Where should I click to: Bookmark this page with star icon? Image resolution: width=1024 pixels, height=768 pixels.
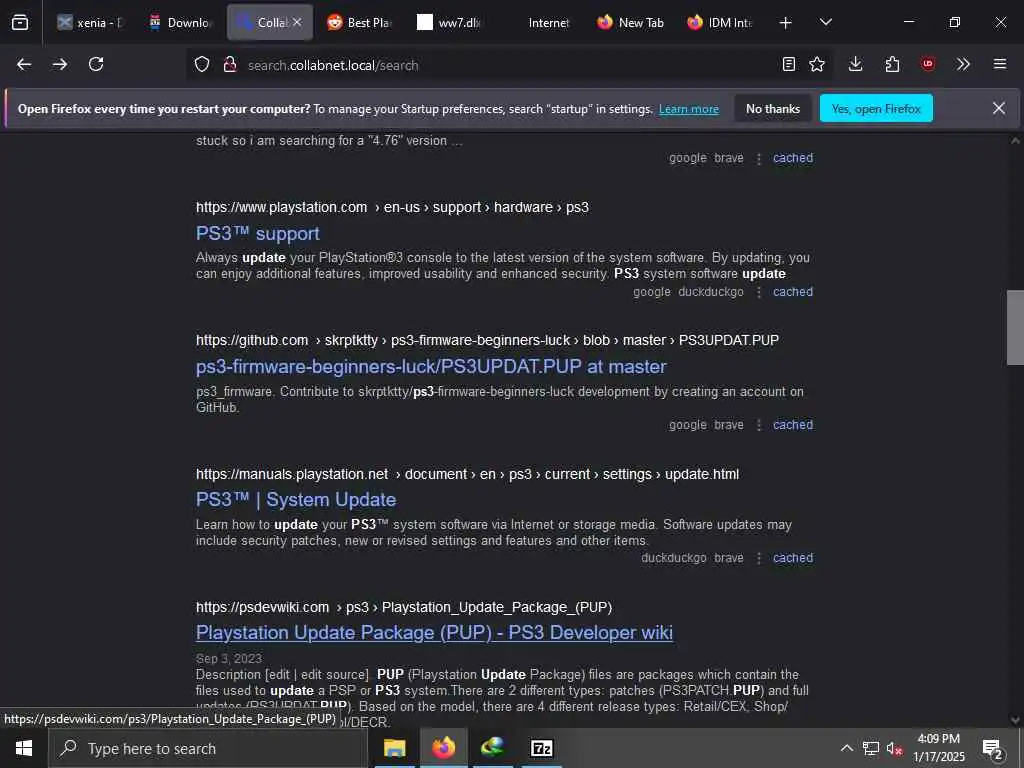pyautogui.click(x=817, y=64)
